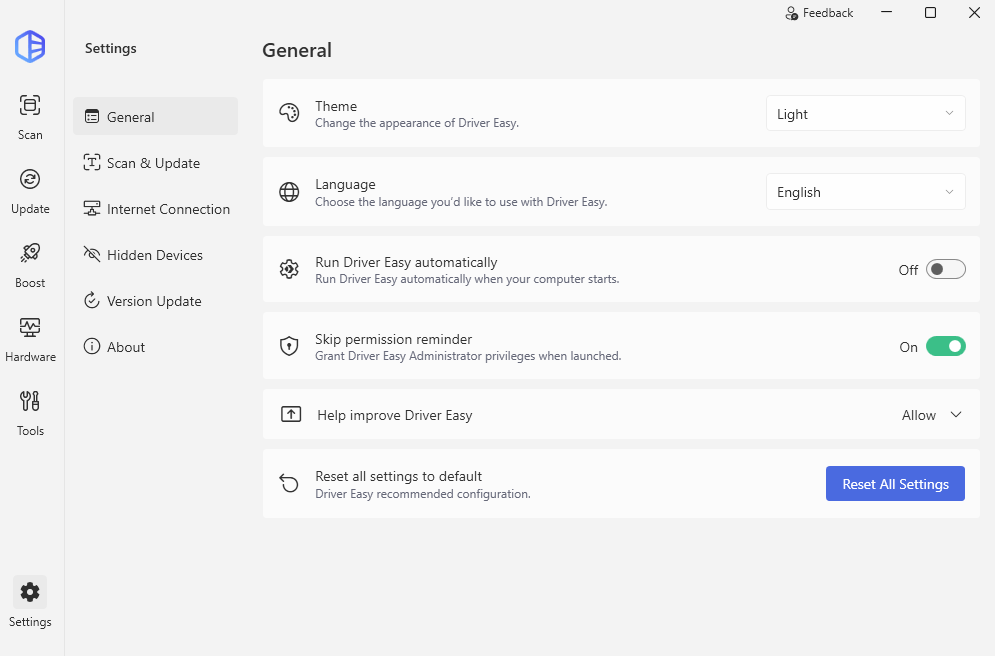The width and height of the screenshot is (995, 656).
Task: Select the Hidden Devices settings item
Action: click(x=154, y=255)
